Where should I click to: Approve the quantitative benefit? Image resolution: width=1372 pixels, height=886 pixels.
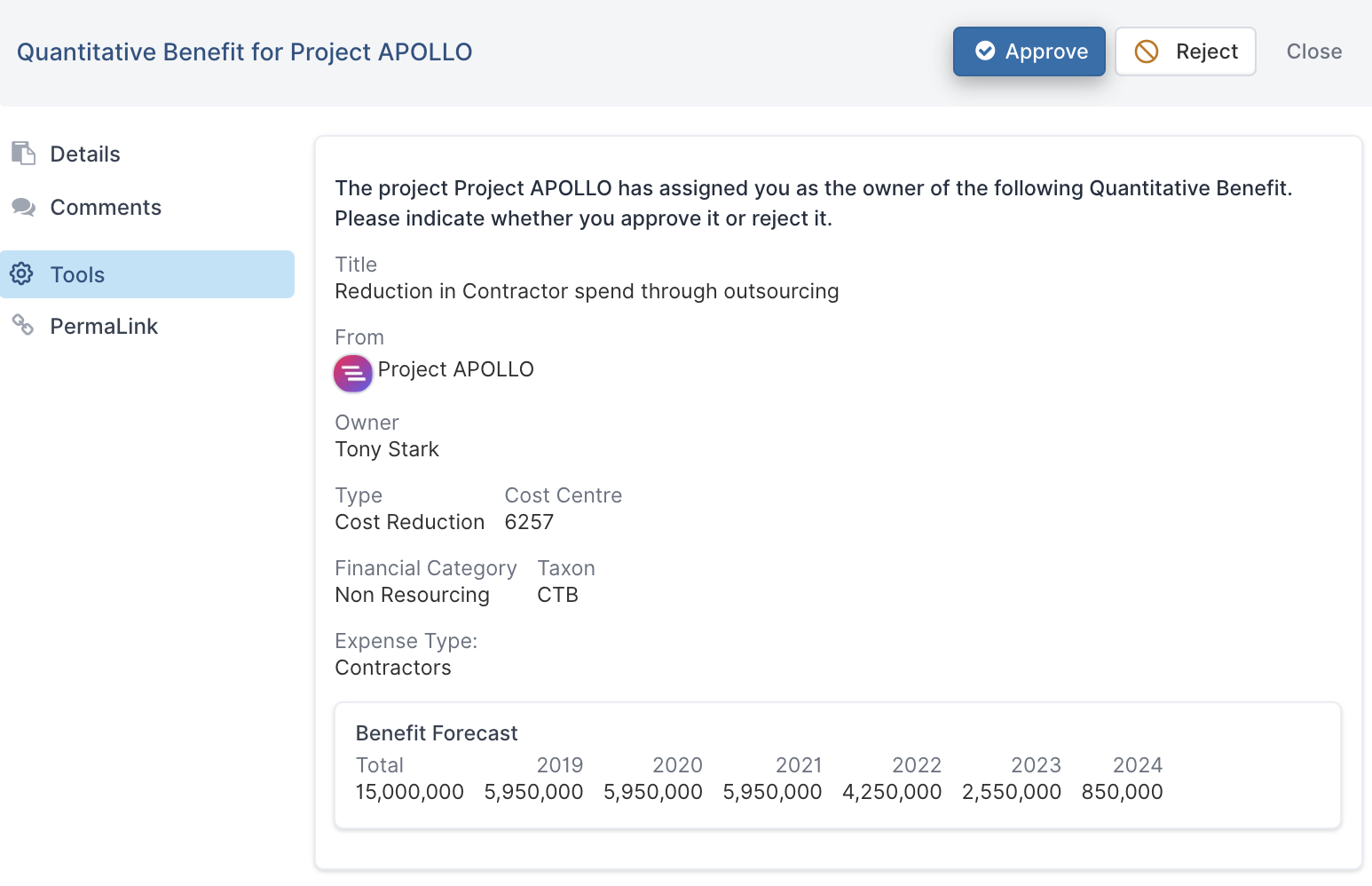(x=1029, y=51)
